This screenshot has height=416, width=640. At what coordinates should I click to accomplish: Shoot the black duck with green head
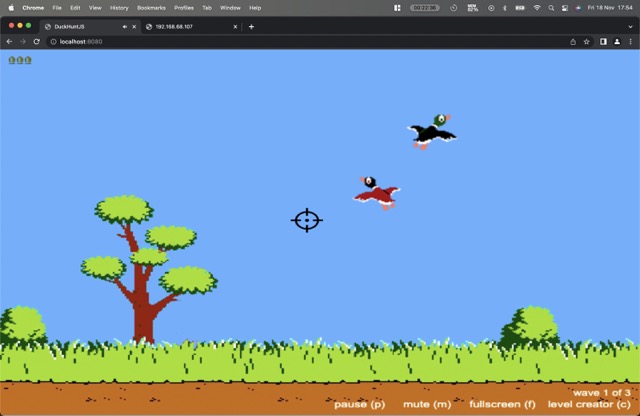(x=432, y=132)
